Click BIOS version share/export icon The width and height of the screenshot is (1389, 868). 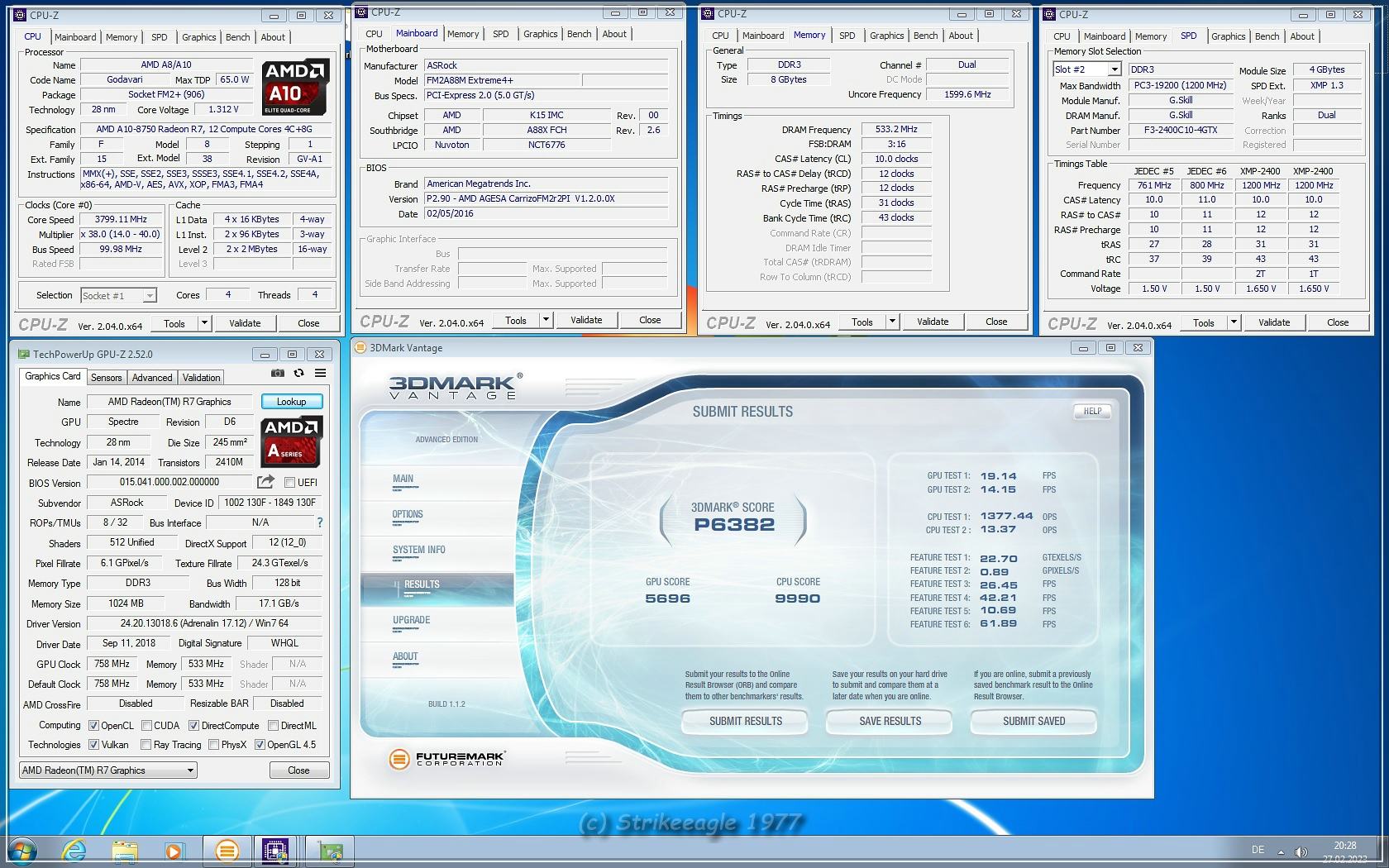[x=265, y=482]
